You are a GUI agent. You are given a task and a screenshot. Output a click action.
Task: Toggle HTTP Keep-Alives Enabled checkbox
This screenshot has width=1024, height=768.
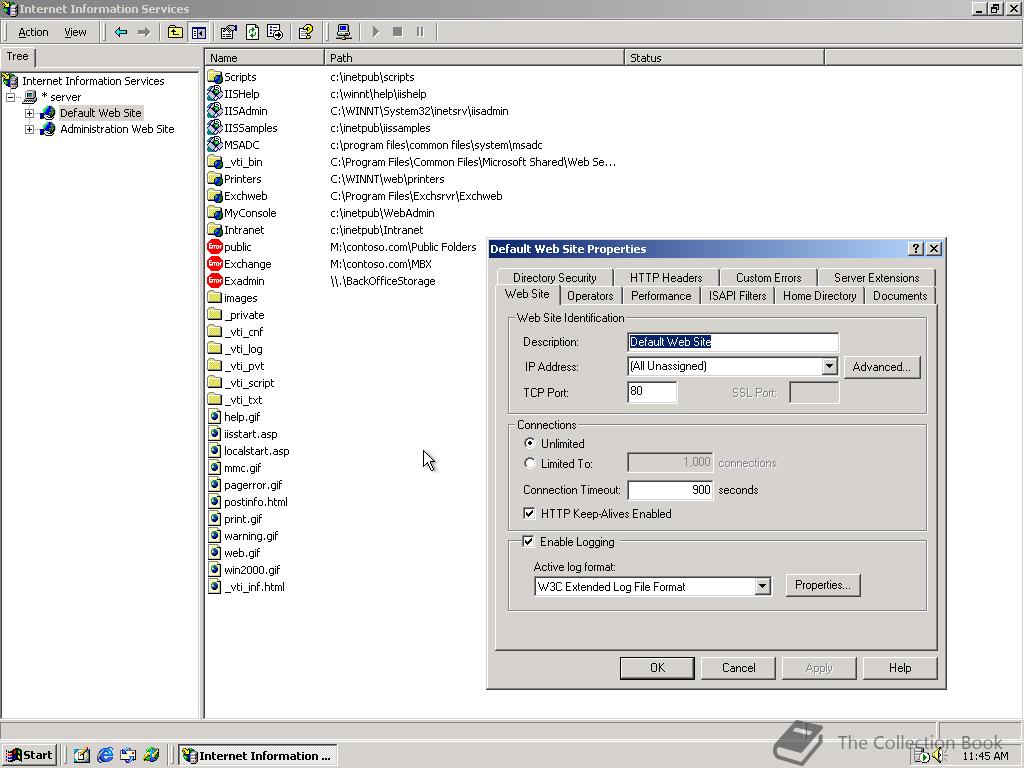pyautogui.click(x=529, y=514)
